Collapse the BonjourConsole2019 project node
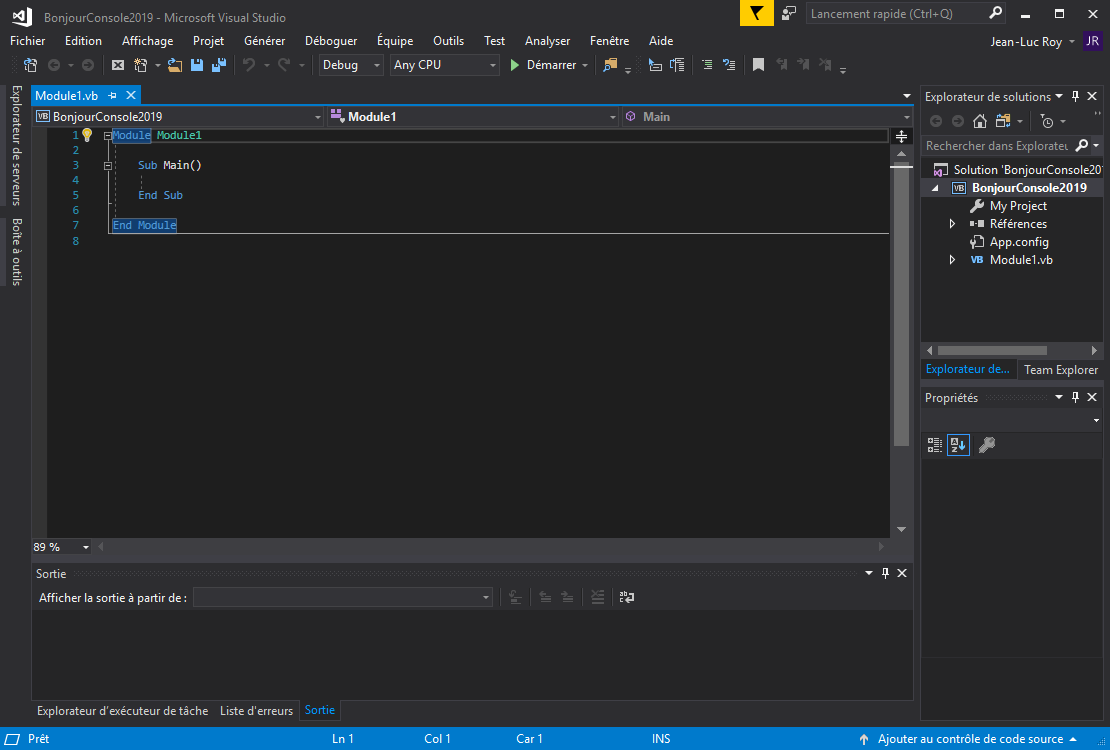 pos(935,188)
